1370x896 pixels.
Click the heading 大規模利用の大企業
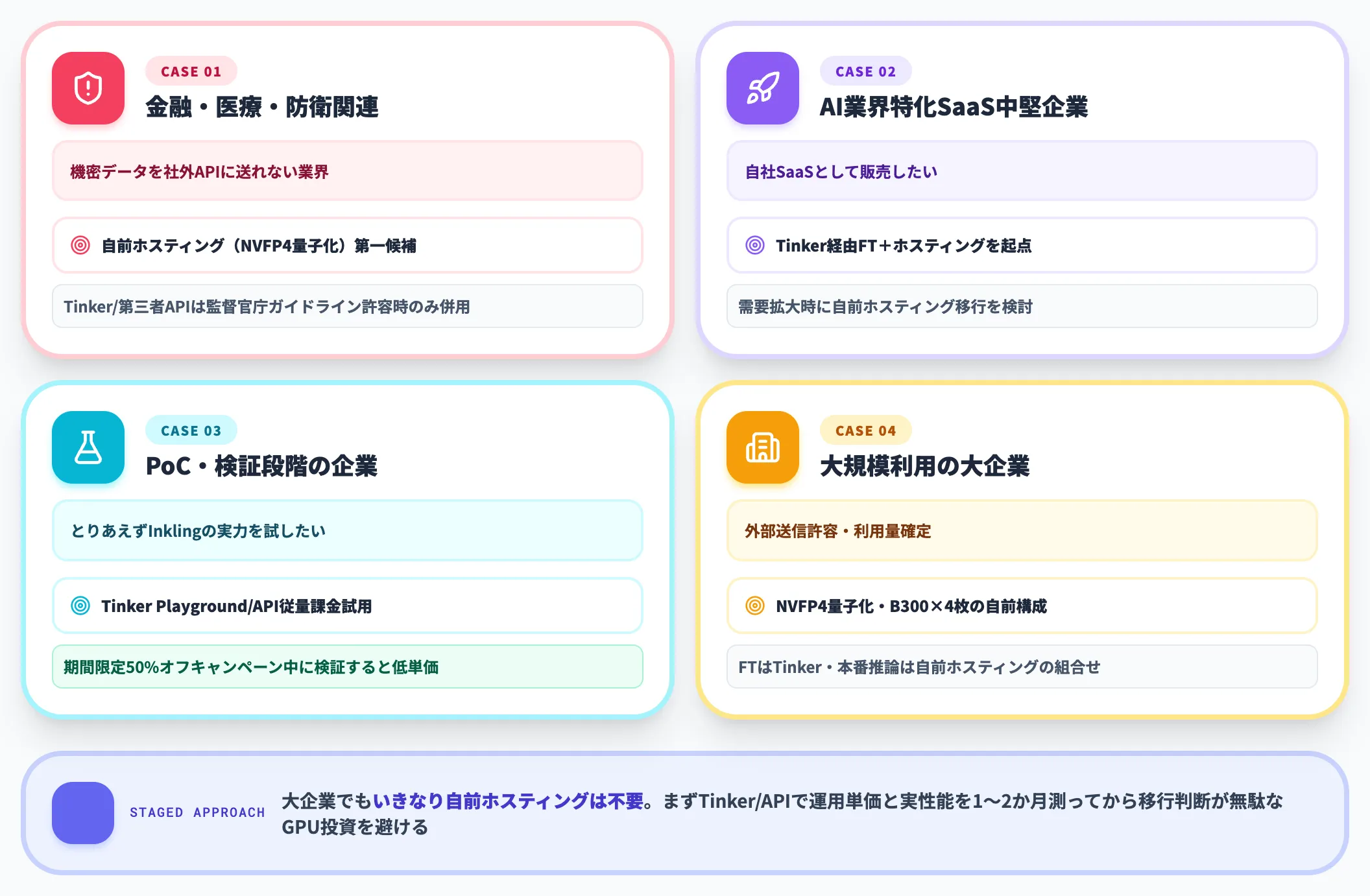(x=925, y=466)
